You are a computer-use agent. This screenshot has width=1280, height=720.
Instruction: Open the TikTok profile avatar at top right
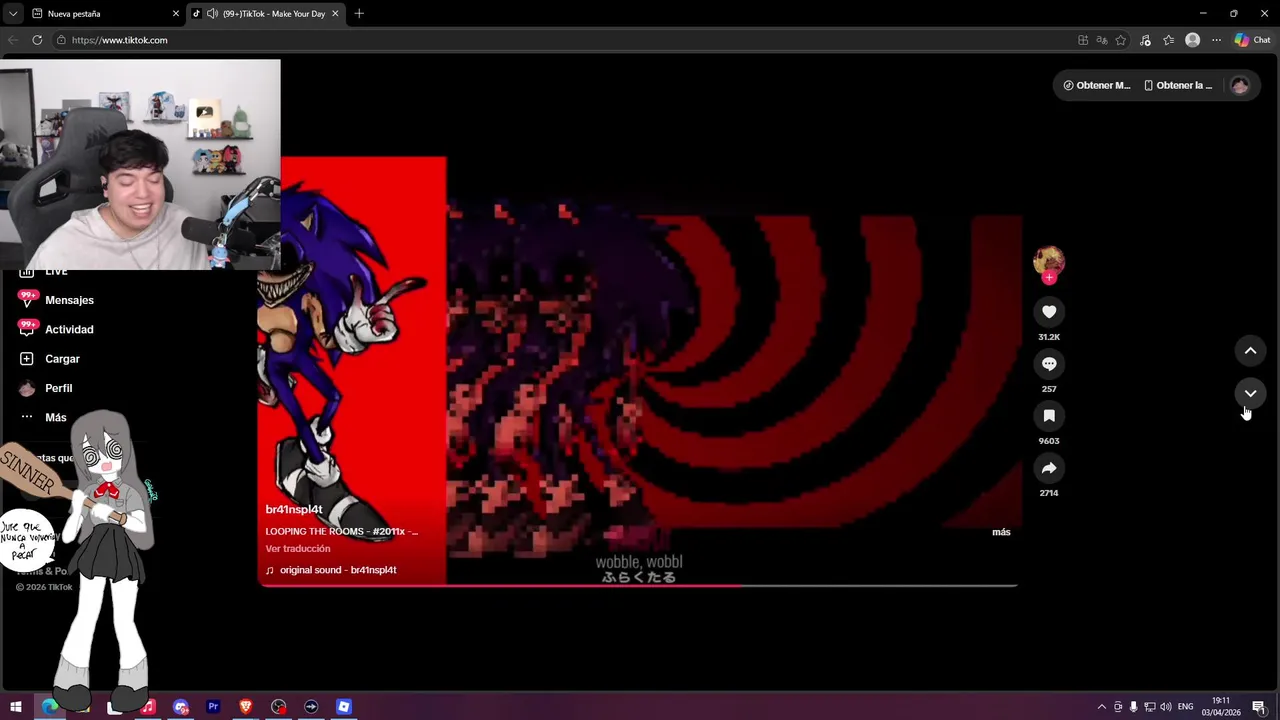(1240, 85)
